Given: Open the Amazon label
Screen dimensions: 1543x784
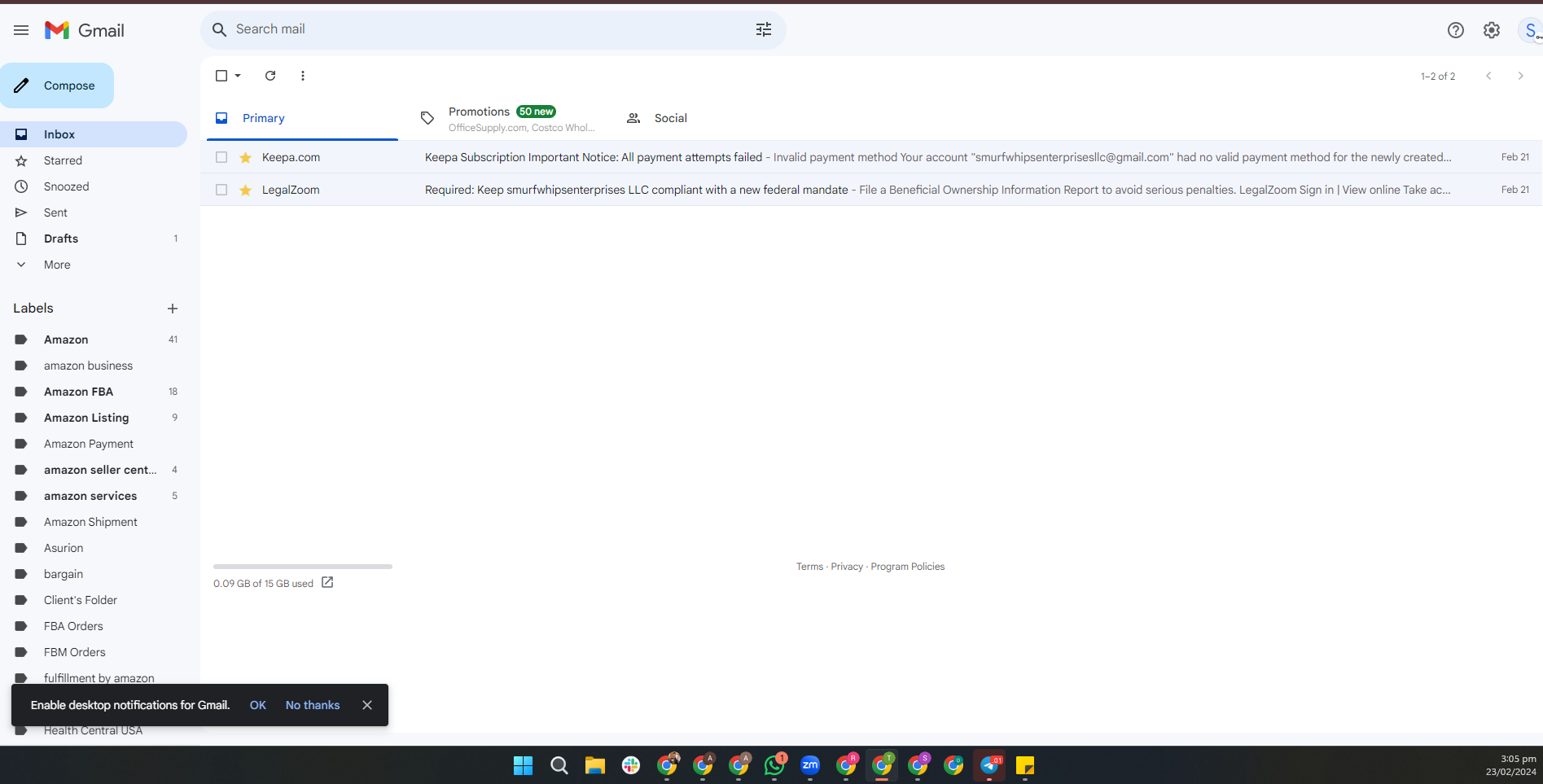Looking at the screenshot, I should [94, 339].
